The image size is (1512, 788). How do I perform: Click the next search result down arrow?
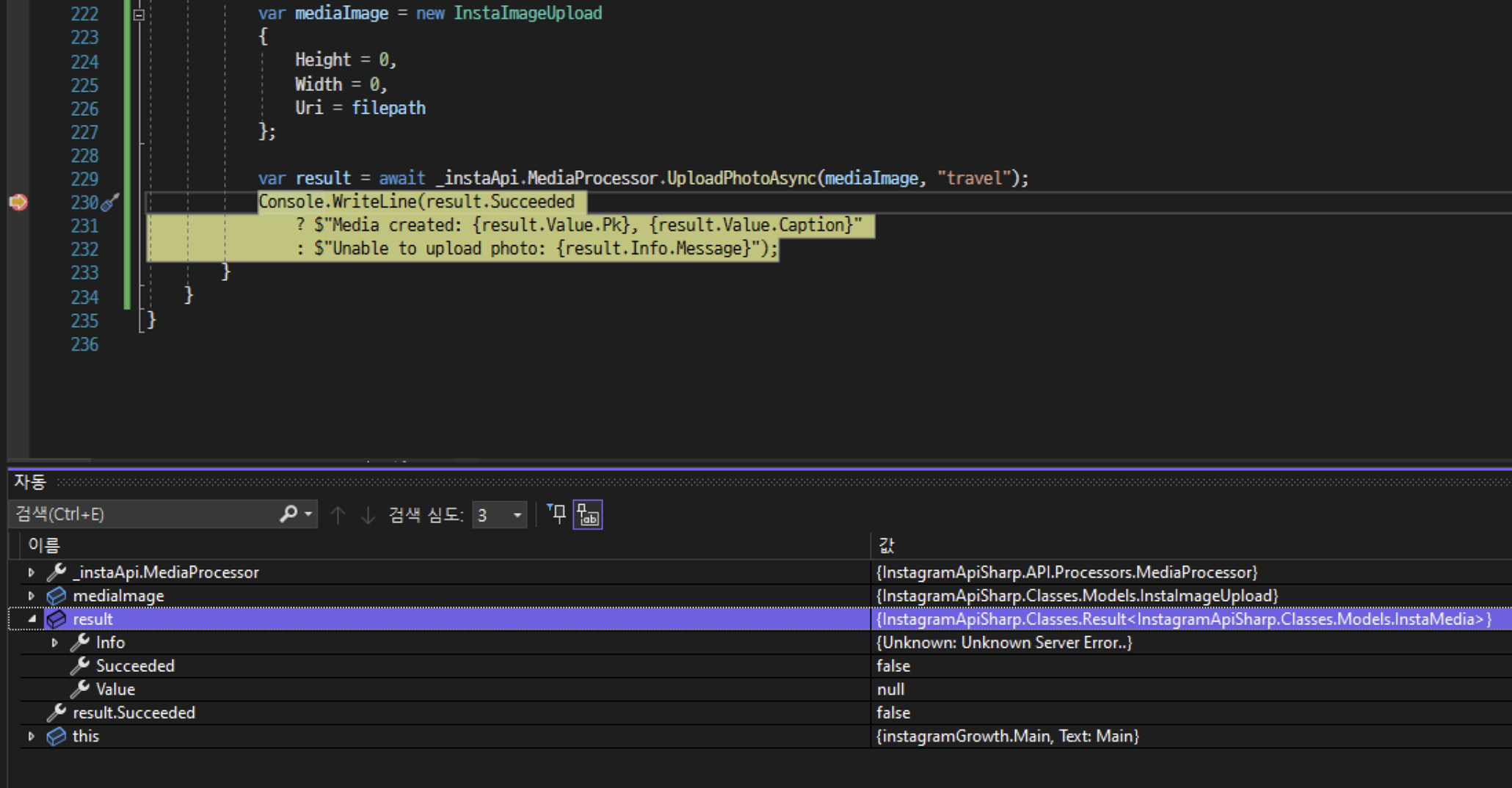[x=368, y=515]
